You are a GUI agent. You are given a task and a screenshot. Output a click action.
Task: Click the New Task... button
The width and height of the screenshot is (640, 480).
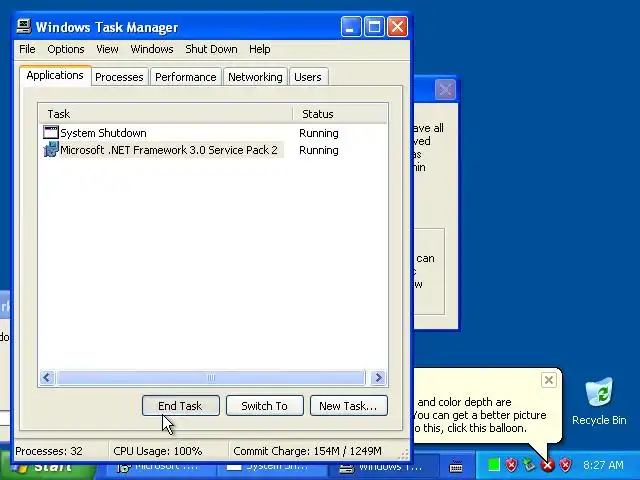pyautogui.click(x=349, y=406)
